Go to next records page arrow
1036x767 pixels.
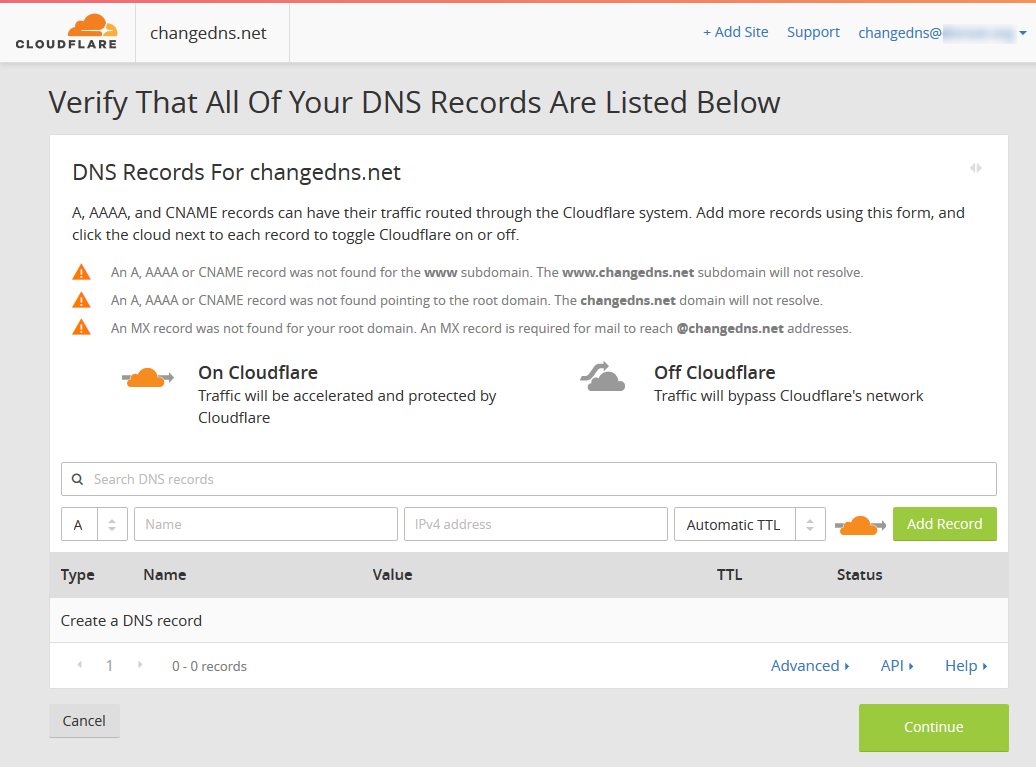[139, 665]
